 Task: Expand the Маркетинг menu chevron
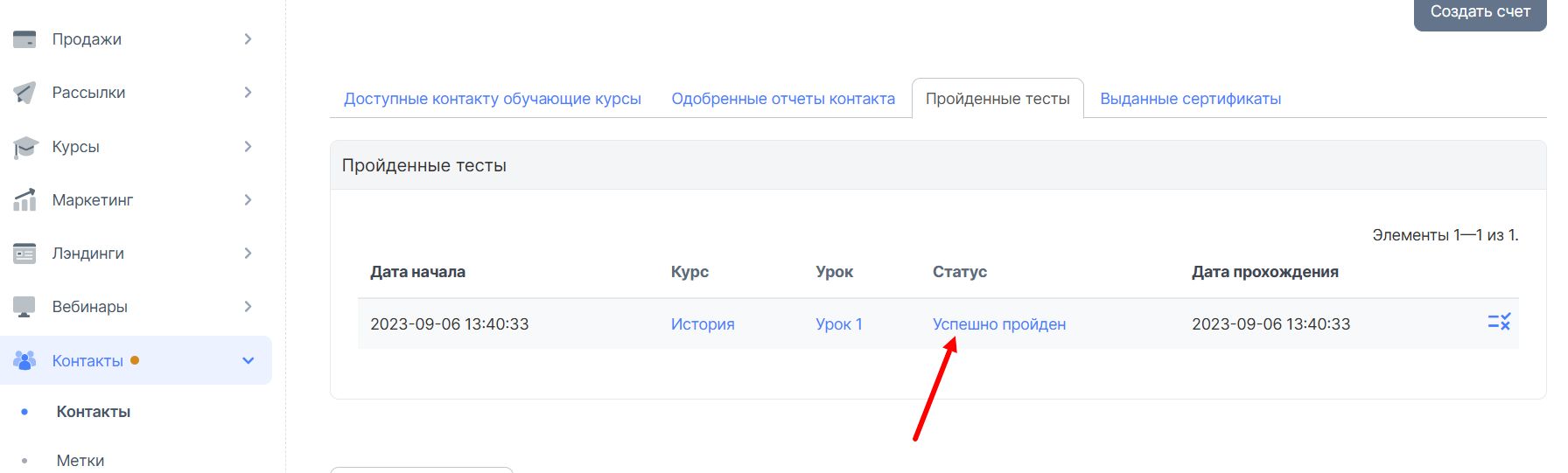coord(248,200)
